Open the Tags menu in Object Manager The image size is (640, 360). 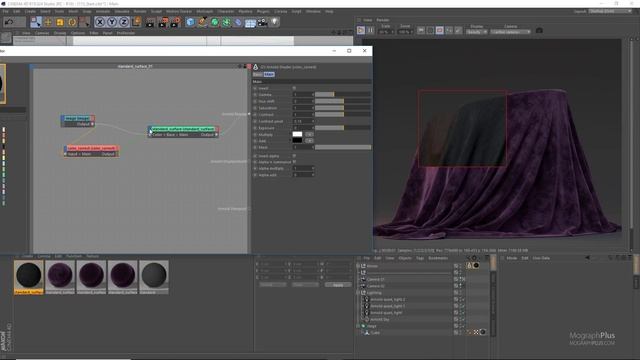[x=420, y=258]
